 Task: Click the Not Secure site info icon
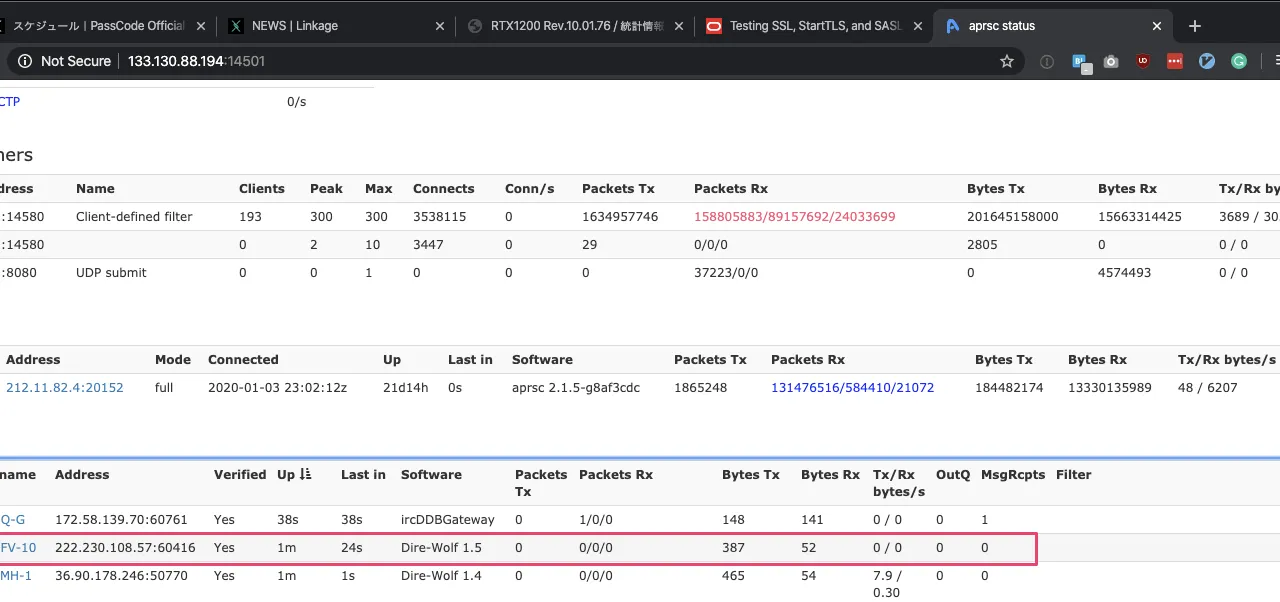pyautogui.click(x=25, y=61)
